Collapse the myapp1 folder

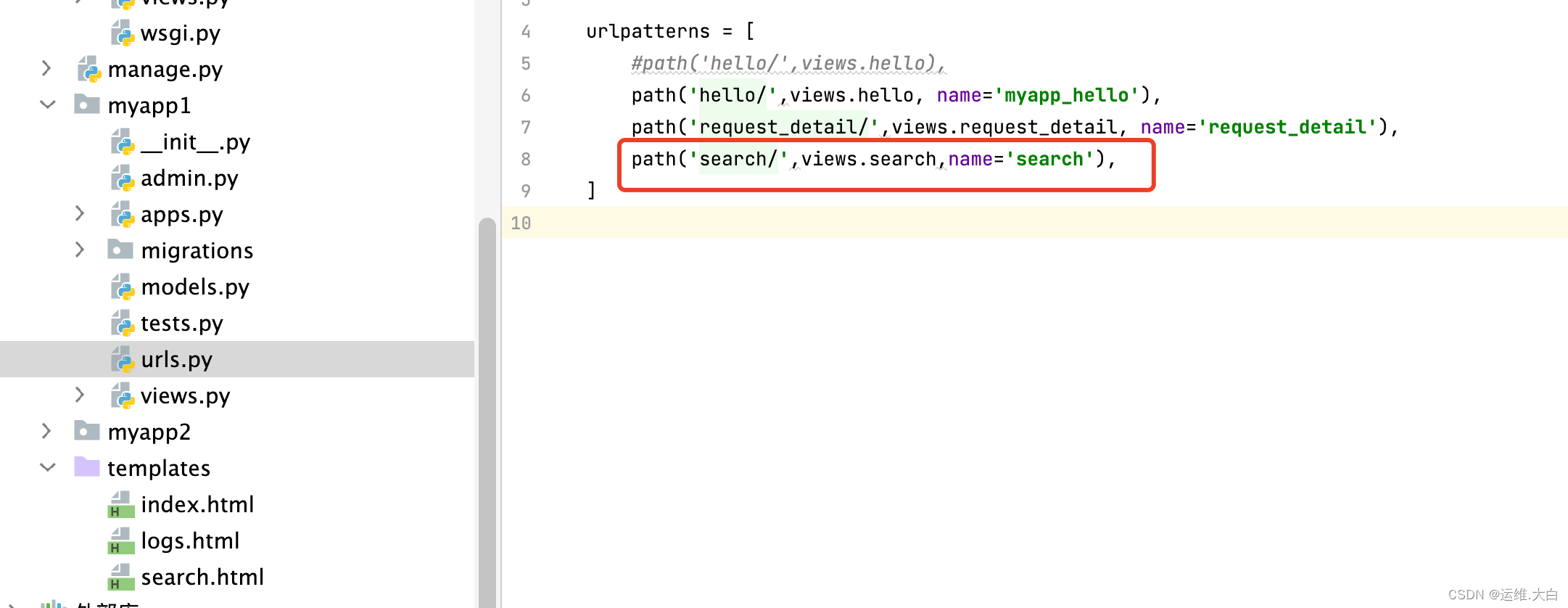47,104
